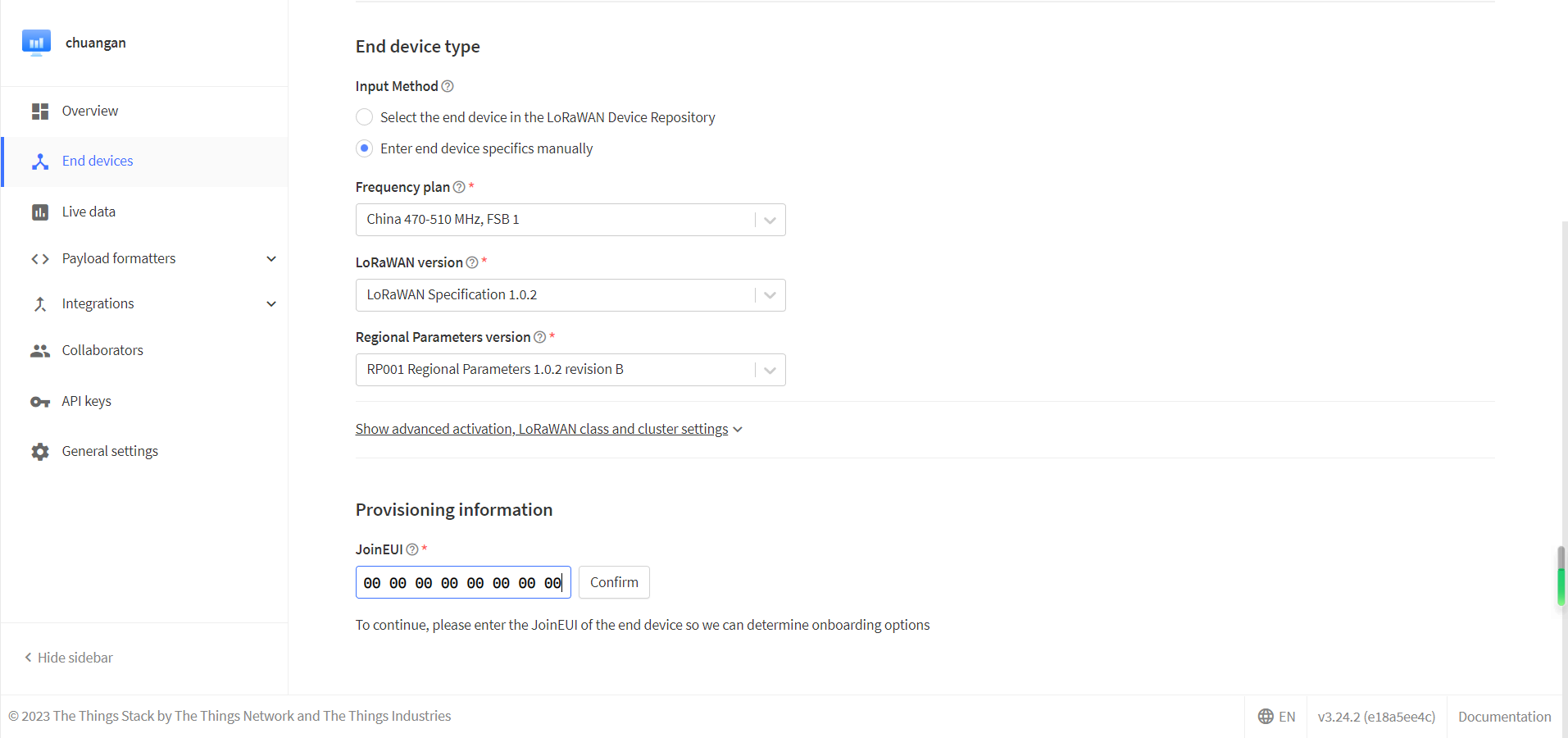The image size is (1568, 738).
Task: Click the Confirm button beside JoinEUI
Action: coord(614,582)
